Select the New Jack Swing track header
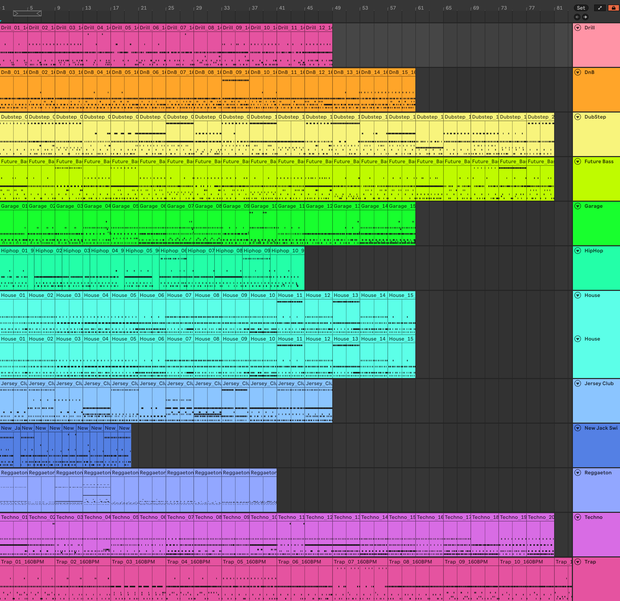 click(596, 445)
